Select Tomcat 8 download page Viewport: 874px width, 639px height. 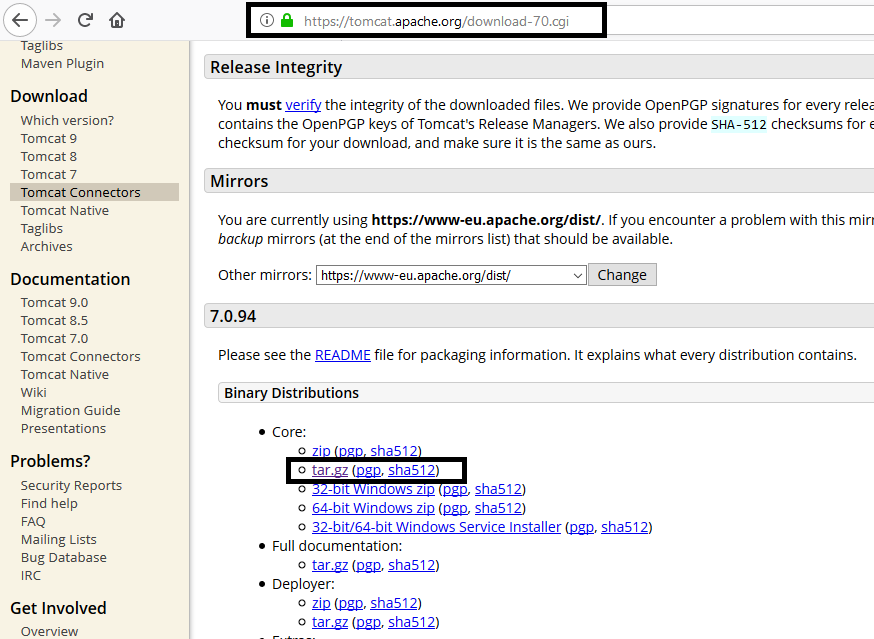(x=49, y=156)
